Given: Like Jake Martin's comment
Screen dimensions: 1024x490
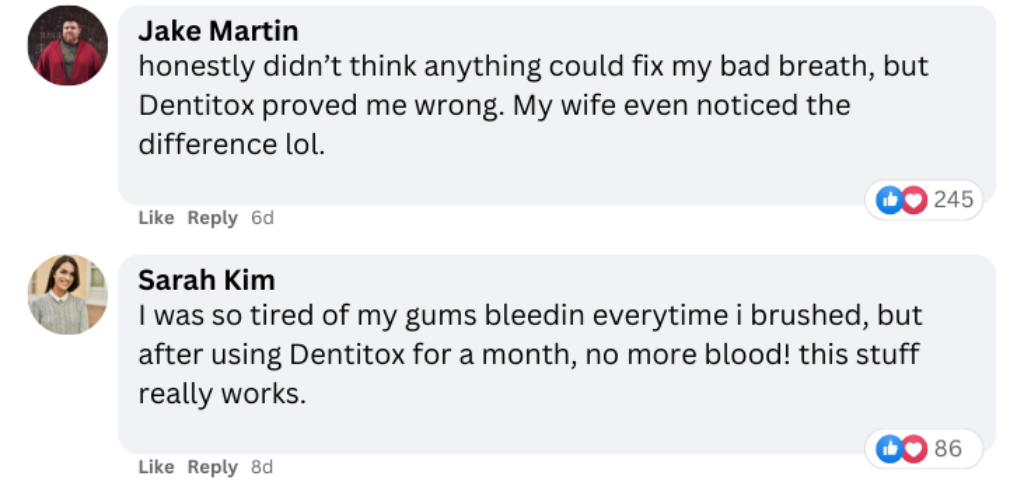Looking at the screenshot, I should tap(156, 218).
